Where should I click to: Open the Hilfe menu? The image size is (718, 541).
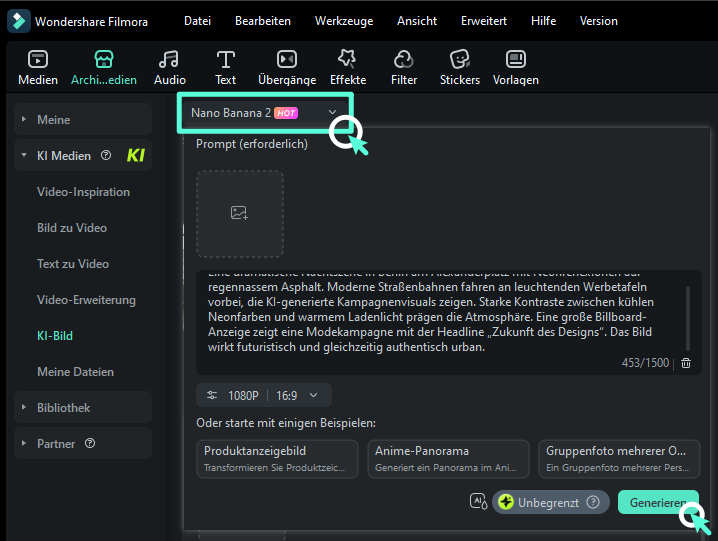click(544, 21)
